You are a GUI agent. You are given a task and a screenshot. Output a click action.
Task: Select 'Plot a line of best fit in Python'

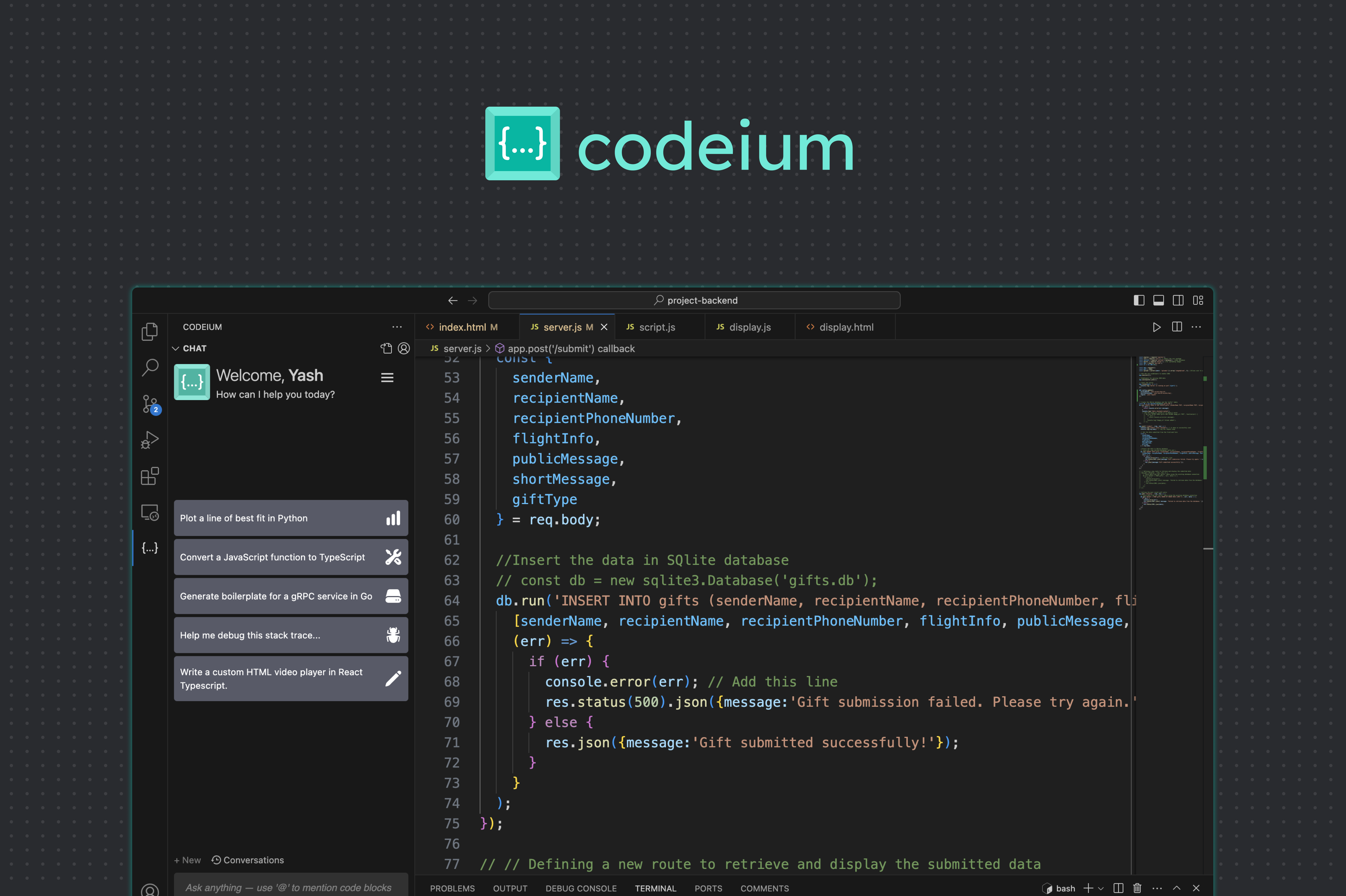tap(291, 518)
